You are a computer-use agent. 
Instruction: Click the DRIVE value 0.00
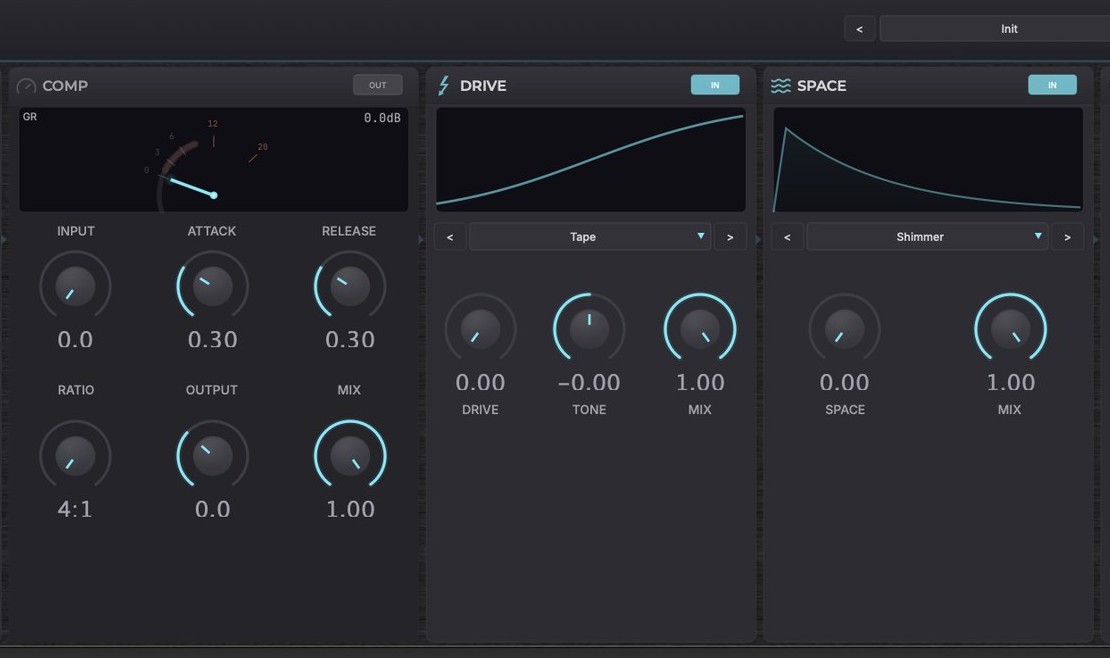click(480, 382)
